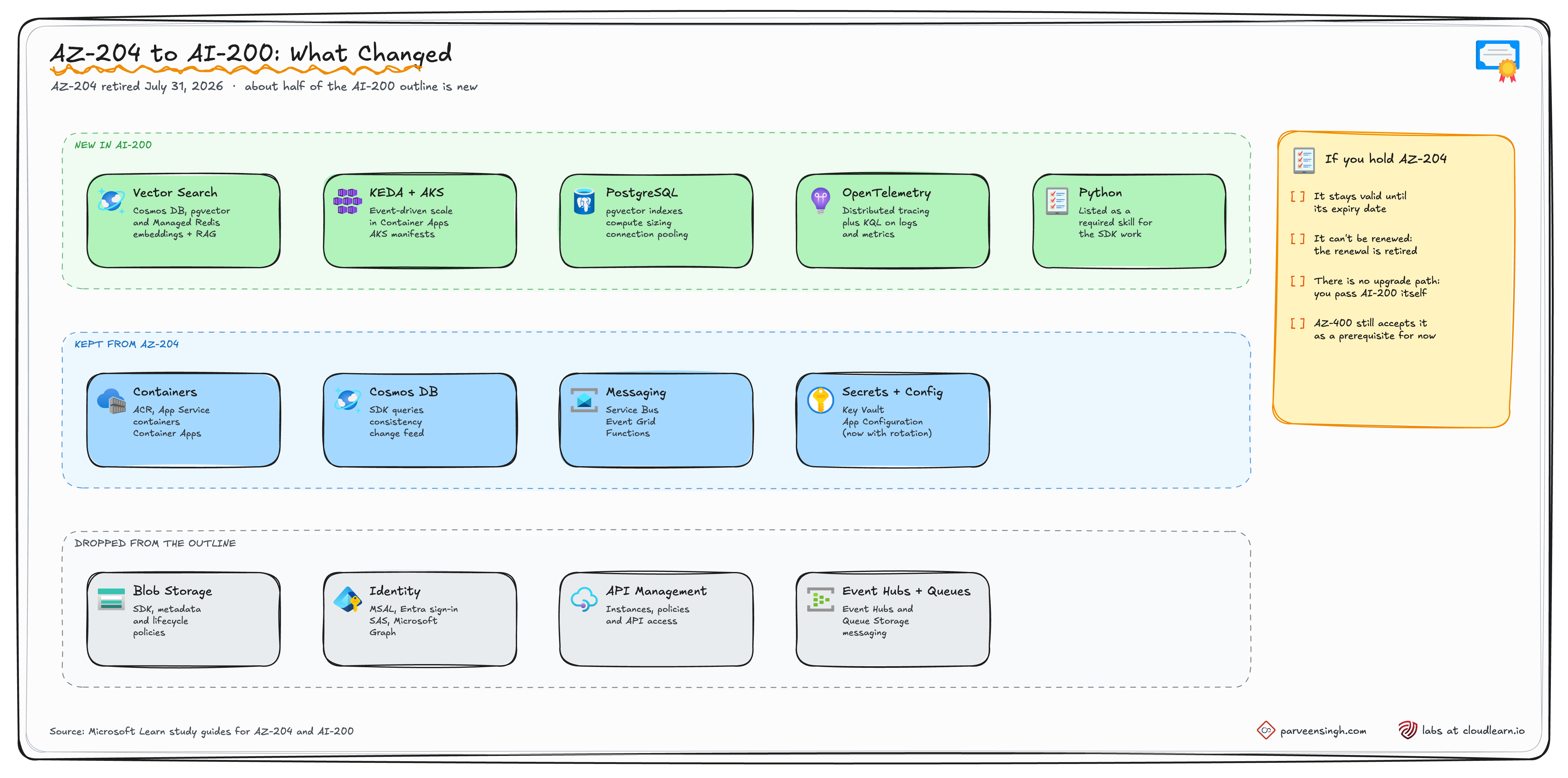The height and width of the screenshot is (778, 1568).
Task: Click the Vector Search globe icon
Action: [x=111, y=200]
